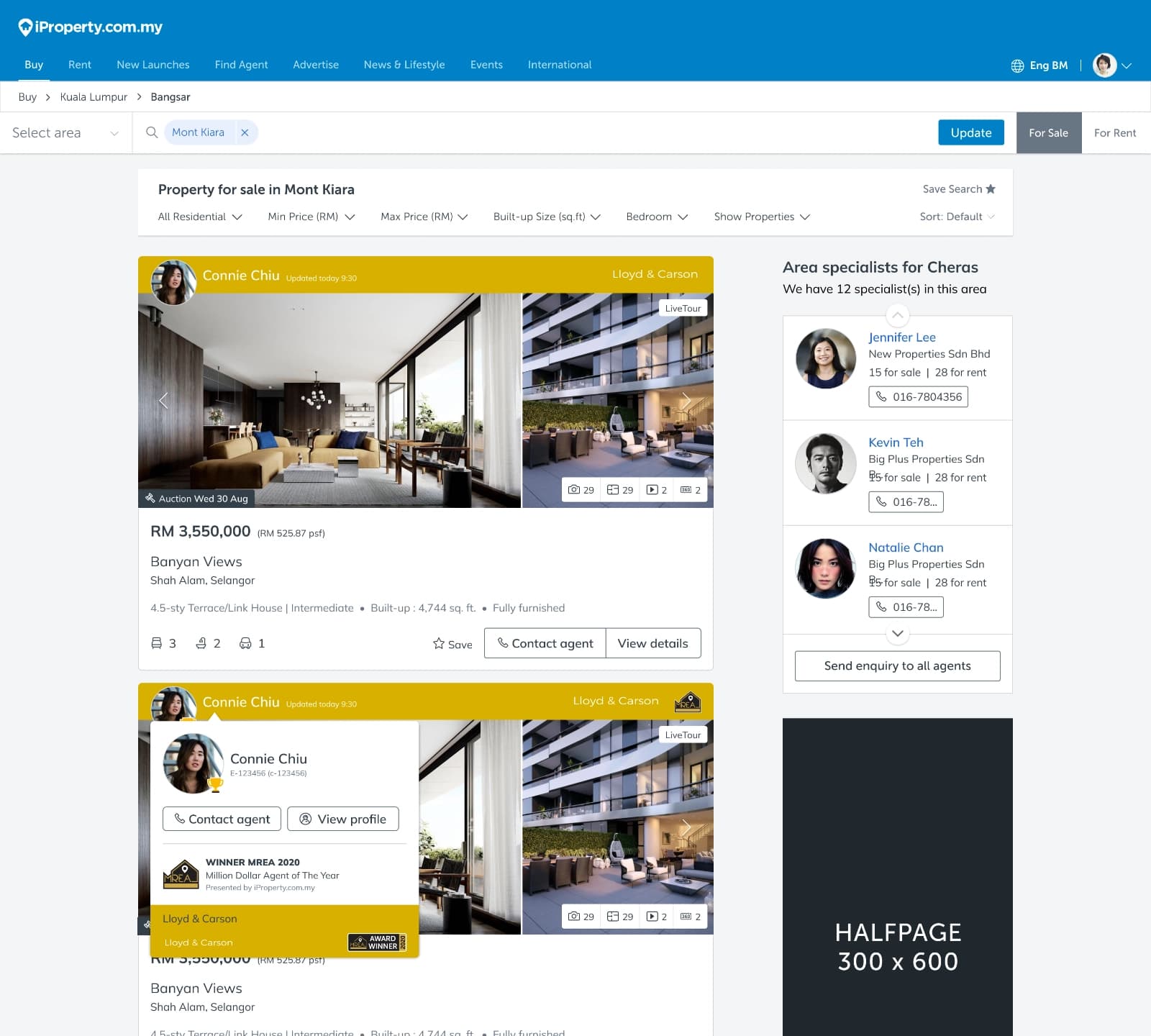The width and height of the screenshot is (1151, 1036).
Task: Remove the Mont Kiara search tag
Action: pos(245,132)
